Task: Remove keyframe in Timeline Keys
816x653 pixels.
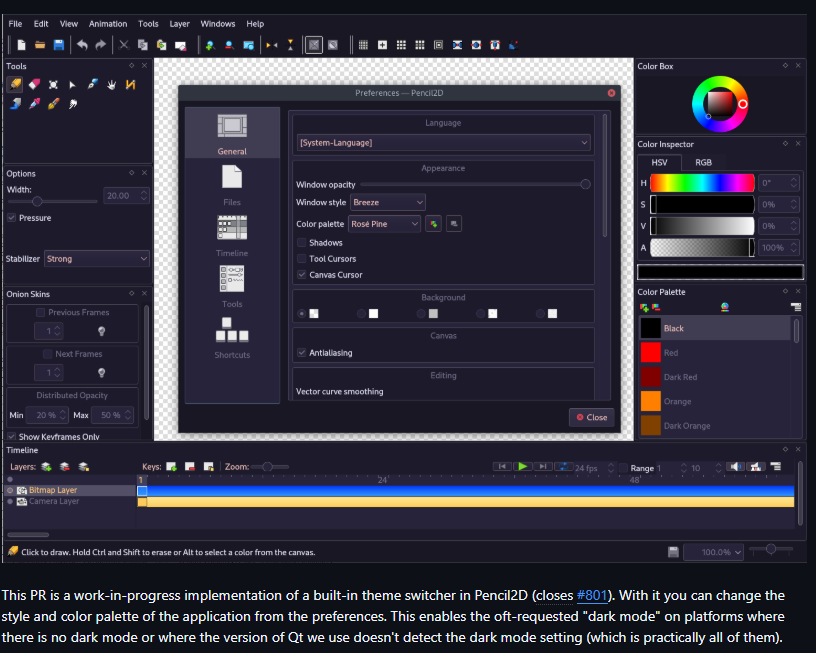Action: pos(190,467)
